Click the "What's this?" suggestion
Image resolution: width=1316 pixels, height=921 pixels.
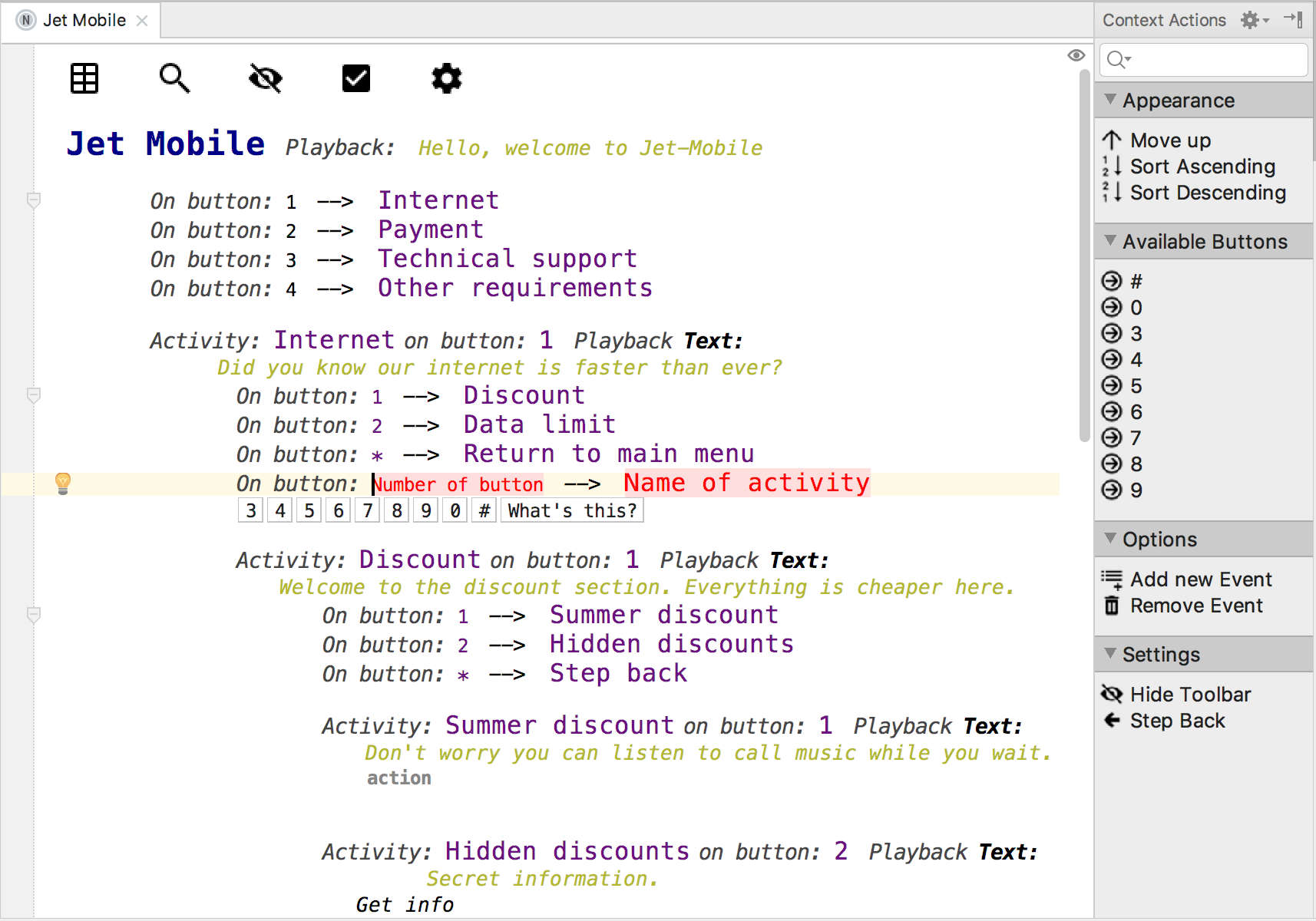(572, 510)
